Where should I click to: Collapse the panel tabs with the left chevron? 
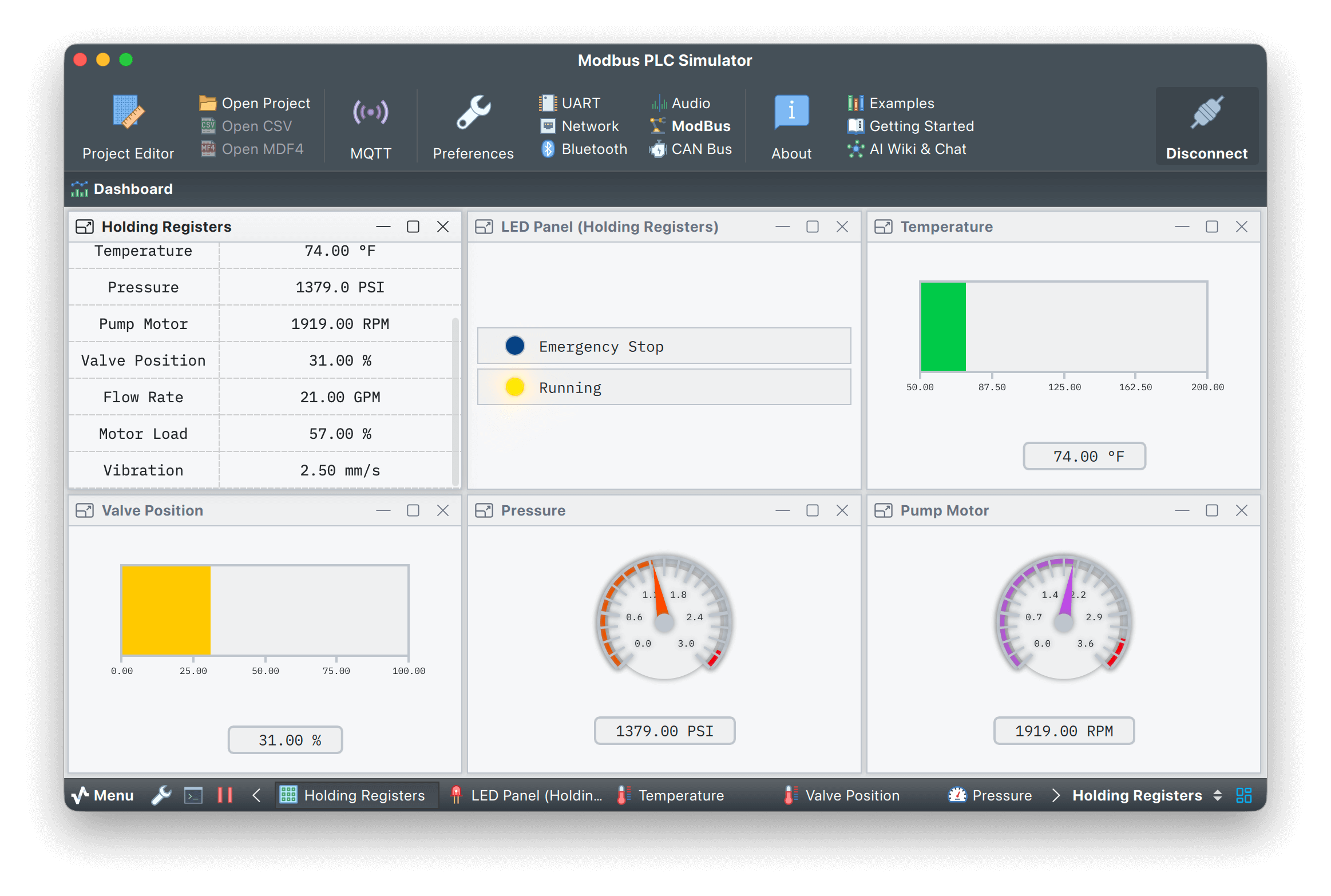point(256,795)
